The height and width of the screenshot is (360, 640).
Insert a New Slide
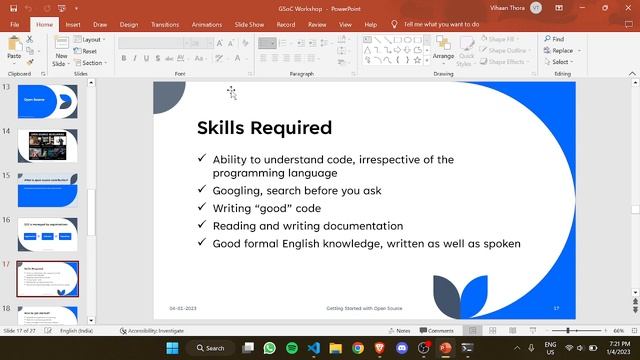(x=61, y=52)
